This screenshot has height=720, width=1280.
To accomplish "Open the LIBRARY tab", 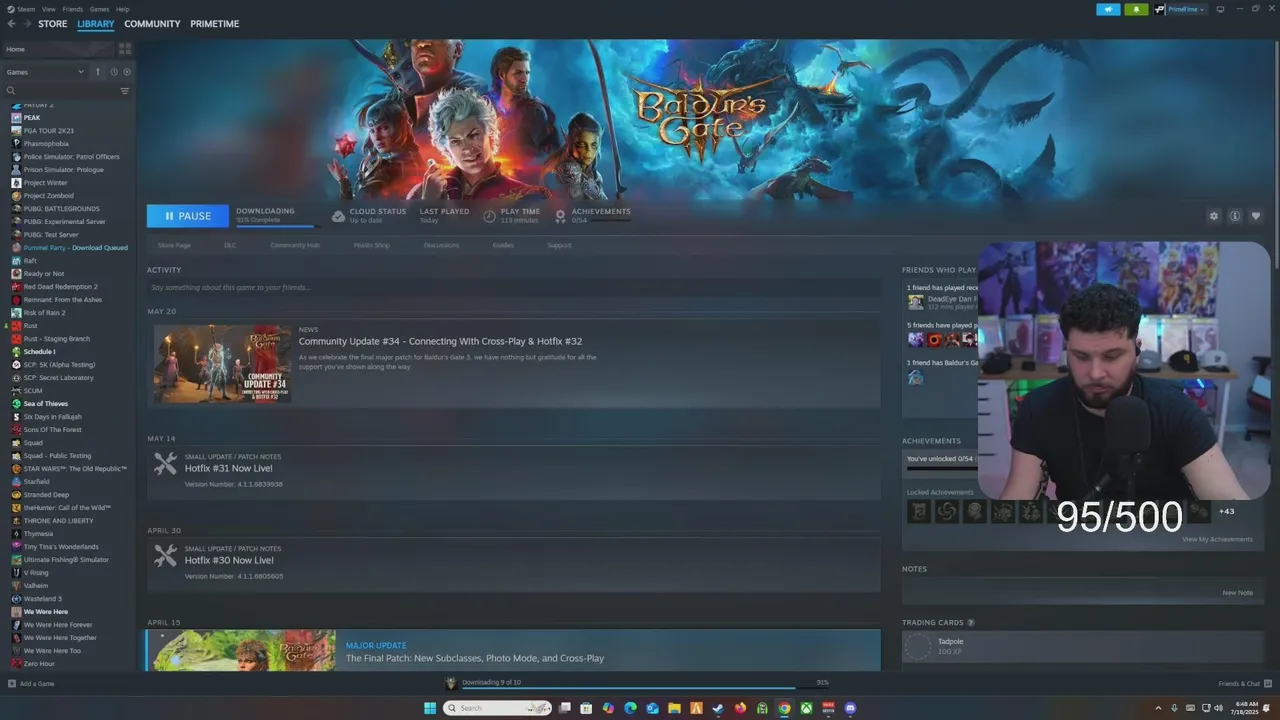I will 95,24.
